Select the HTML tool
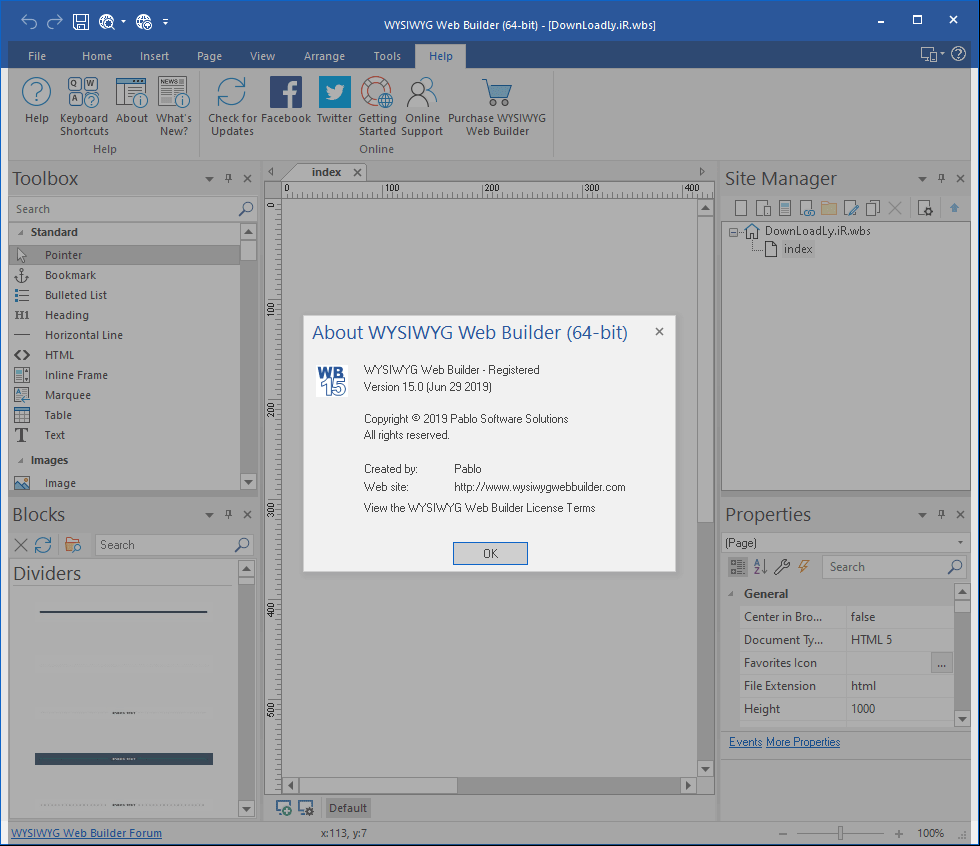This screenshot has height=846, width=980. coord(124,355)
